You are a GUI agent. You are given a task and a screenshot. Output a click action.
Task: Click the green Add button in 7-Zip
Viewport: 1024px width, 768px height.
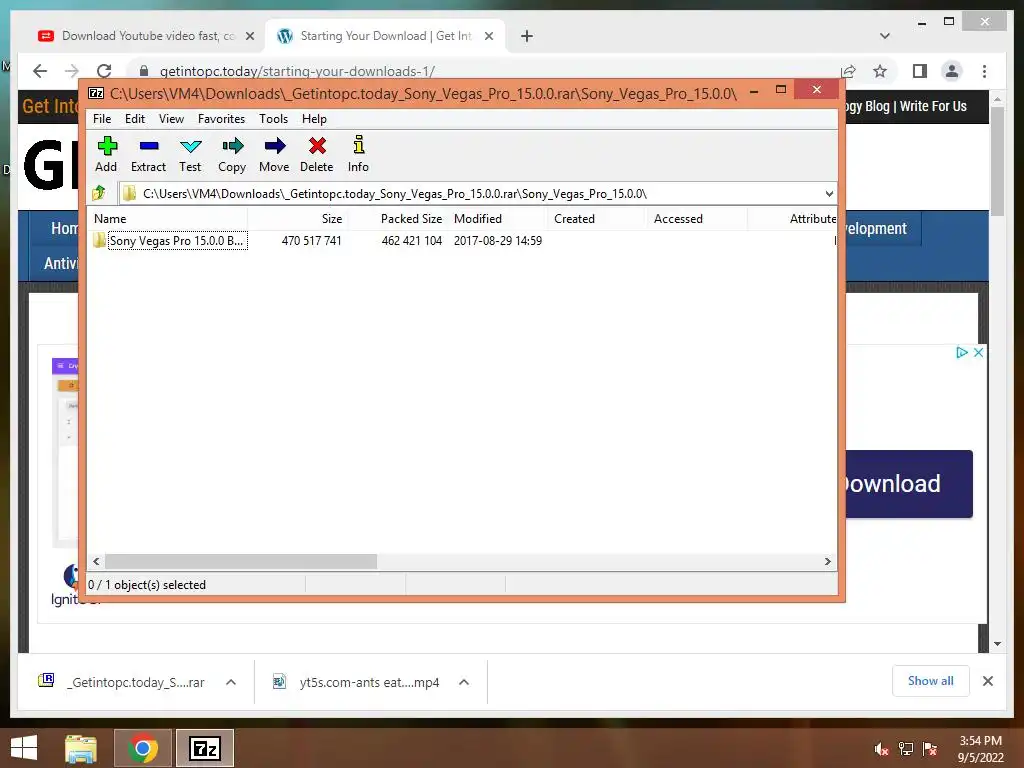click(106, 154)
